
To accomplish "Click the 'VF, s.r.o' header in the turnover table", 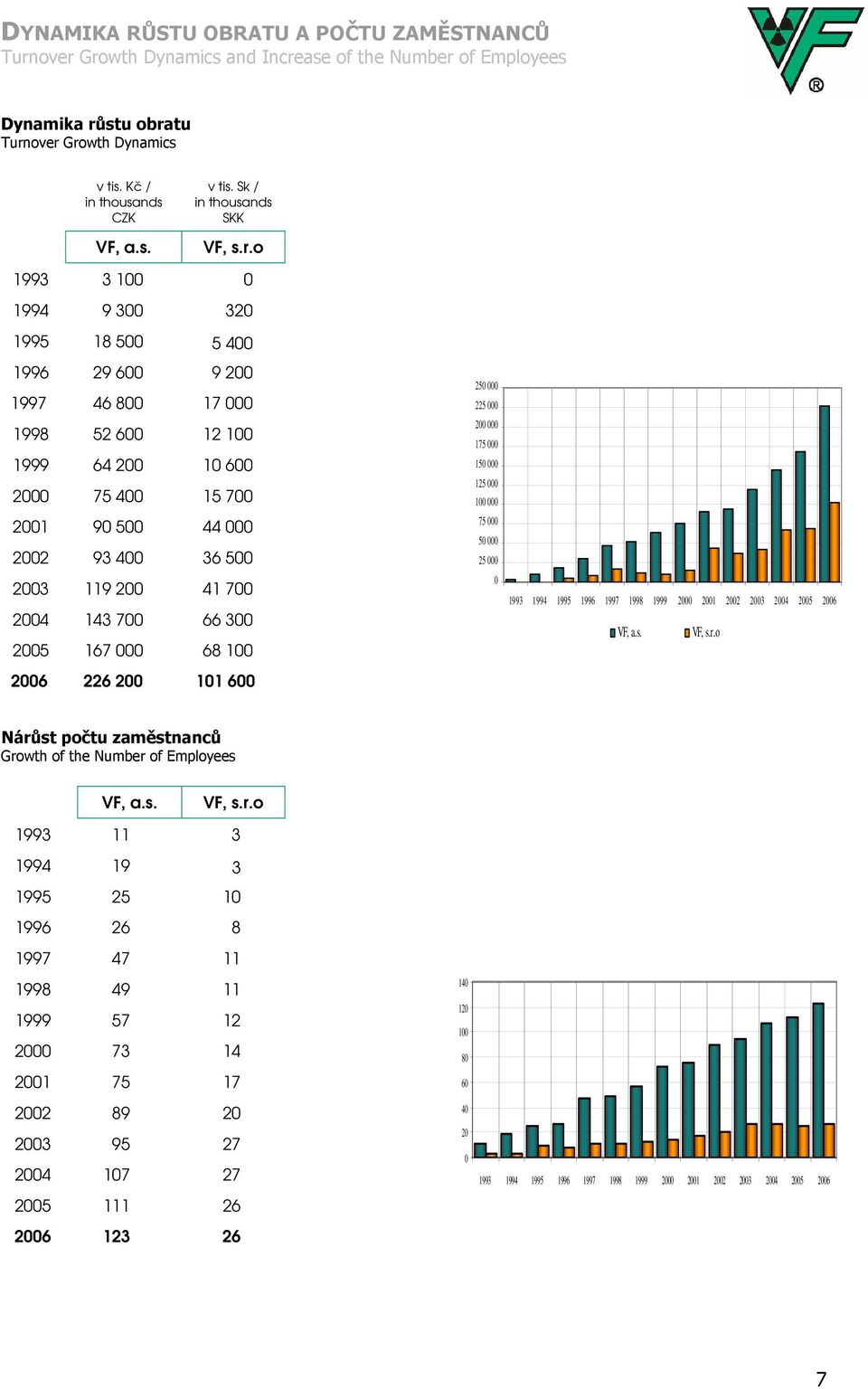I will coord(233,248).
